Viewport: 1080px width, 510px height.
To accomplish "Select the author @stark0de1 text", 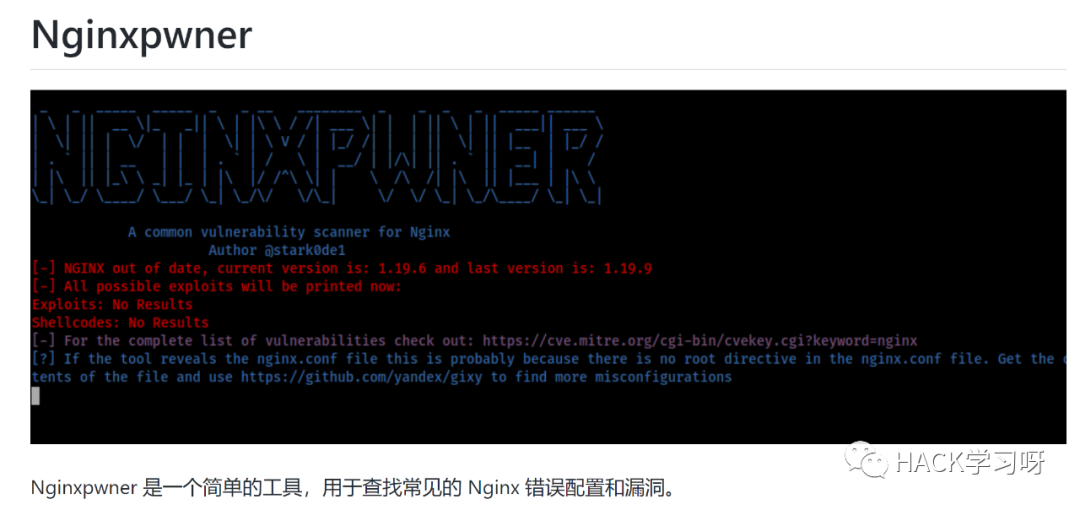I will 305,250.
